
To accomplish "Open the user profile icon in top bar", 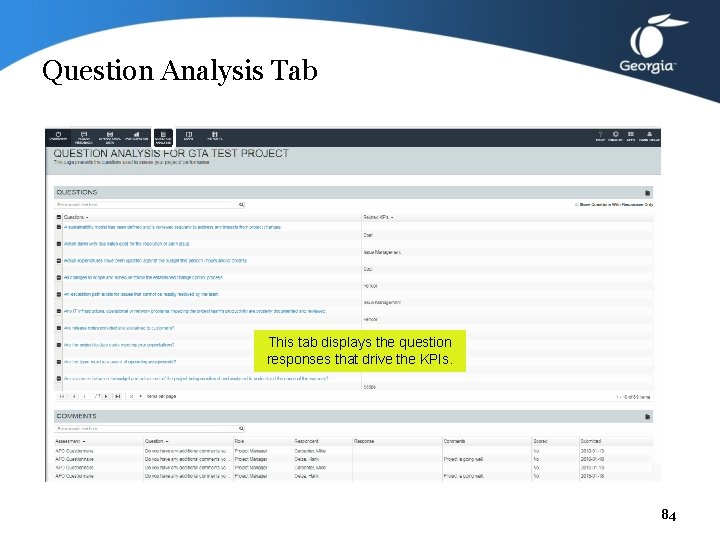I will click(649, 136).
